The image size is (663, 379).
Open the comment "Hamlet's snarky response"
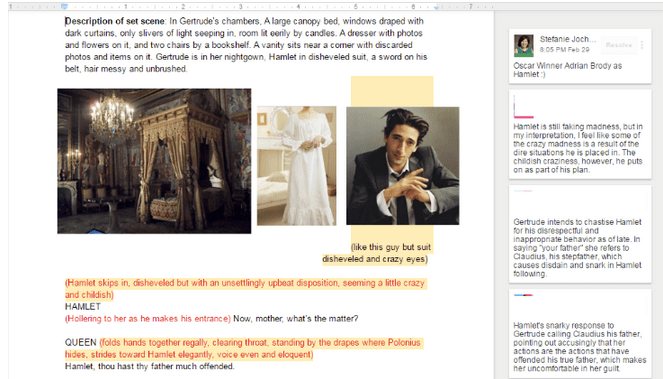tap(579, 334)
